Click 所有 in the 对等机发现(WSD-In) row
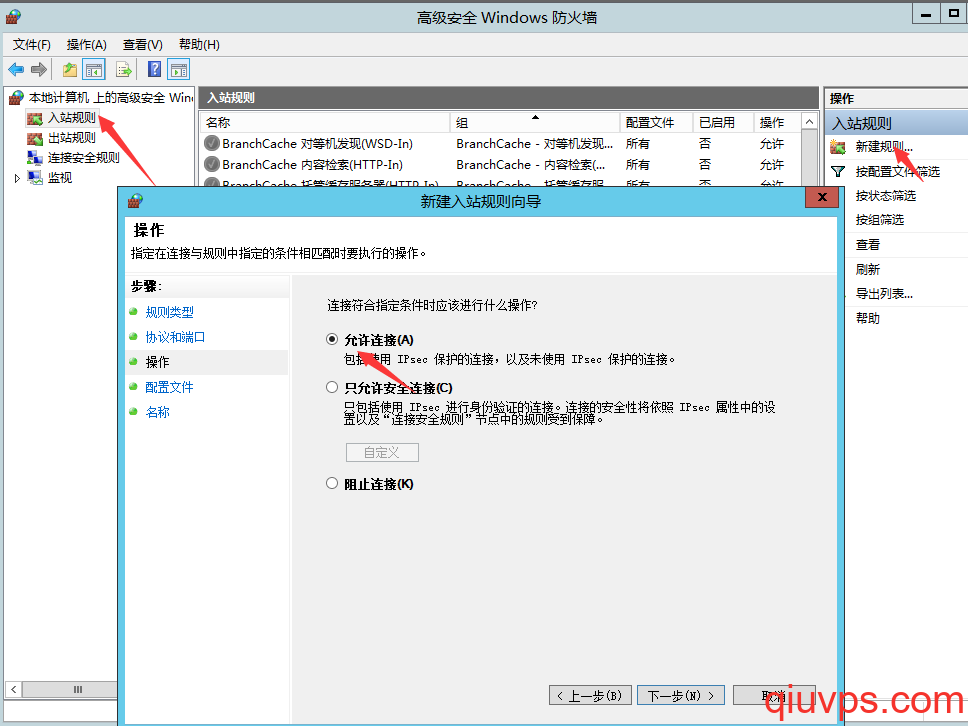Screen dimensions: 968x726 (638, 144)
